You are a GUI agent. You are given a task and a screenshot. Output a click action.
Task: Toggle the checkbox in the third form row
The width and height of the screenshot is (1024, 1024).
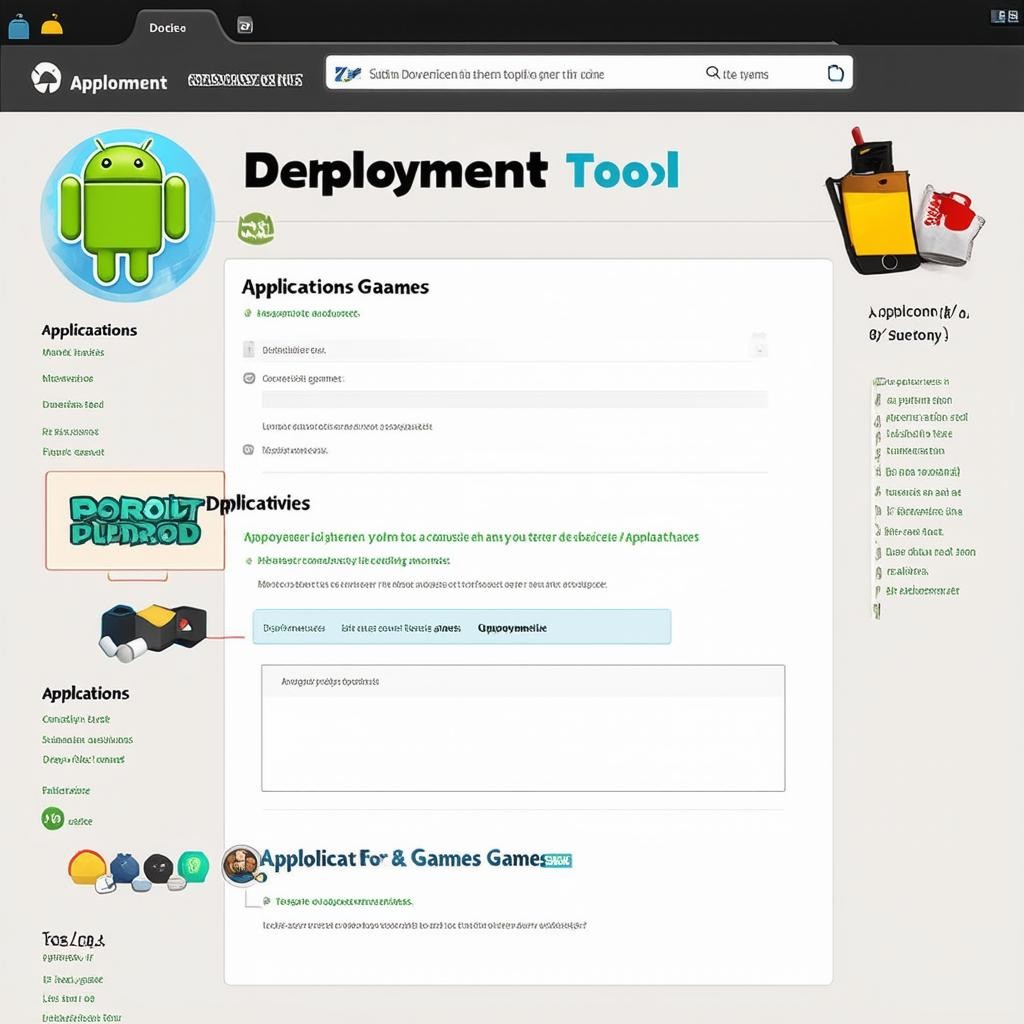(x=249, y=378)
